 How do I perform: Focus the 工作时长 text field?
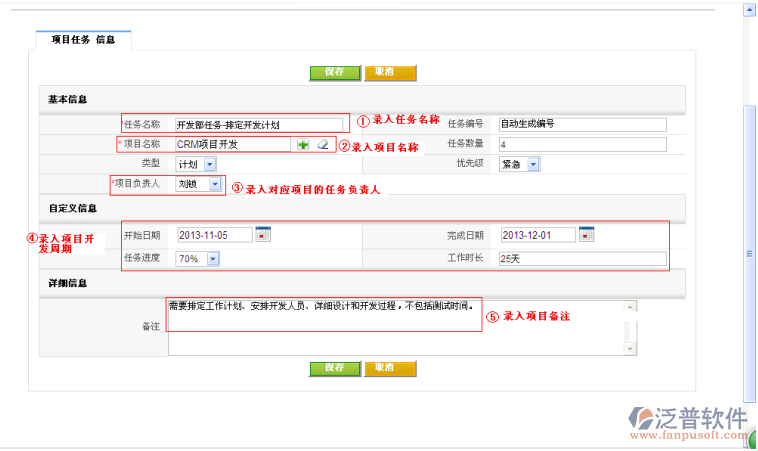(582, 259)
